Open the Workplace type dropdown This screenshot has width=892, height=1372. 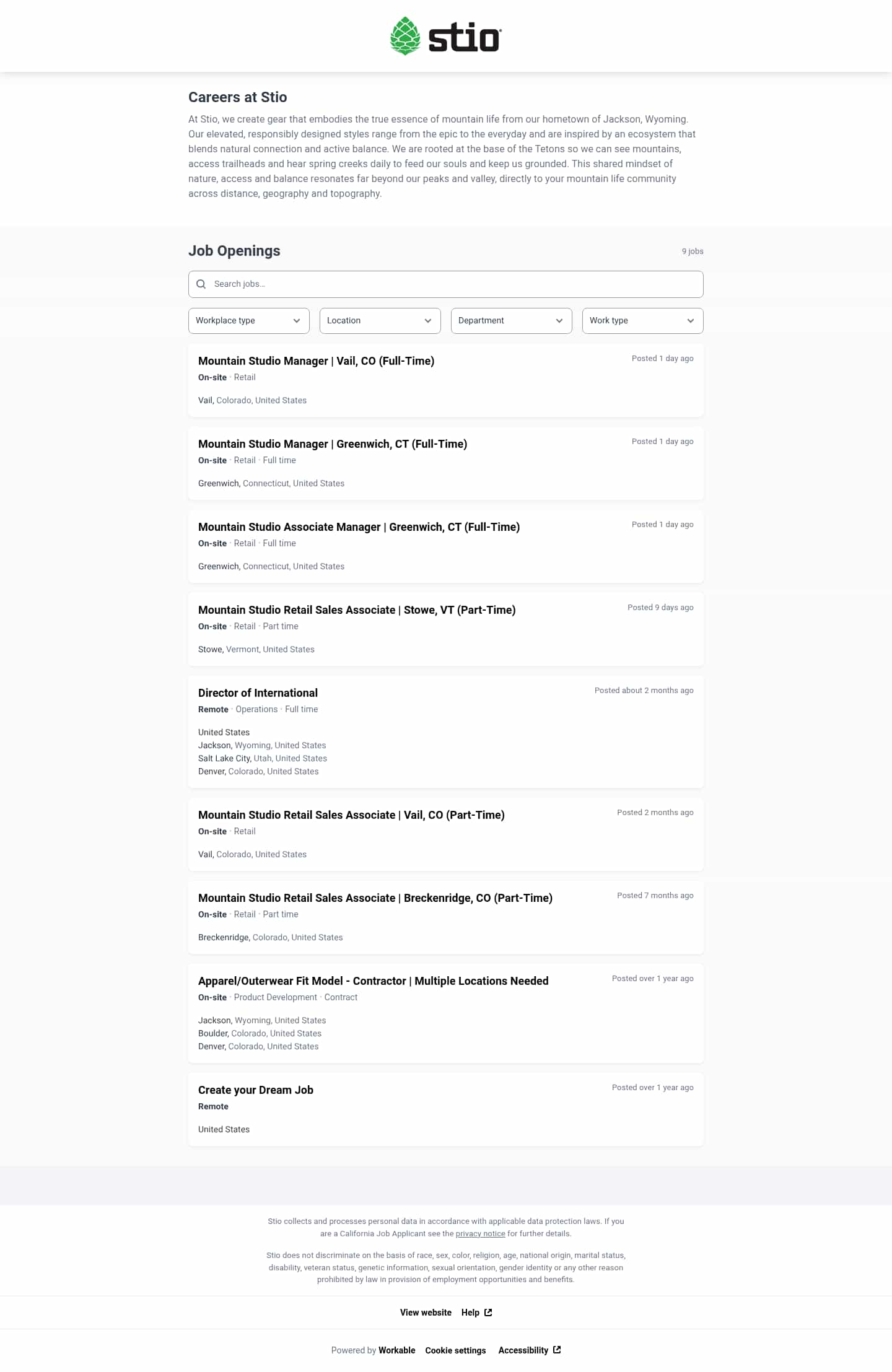[248, 321]
